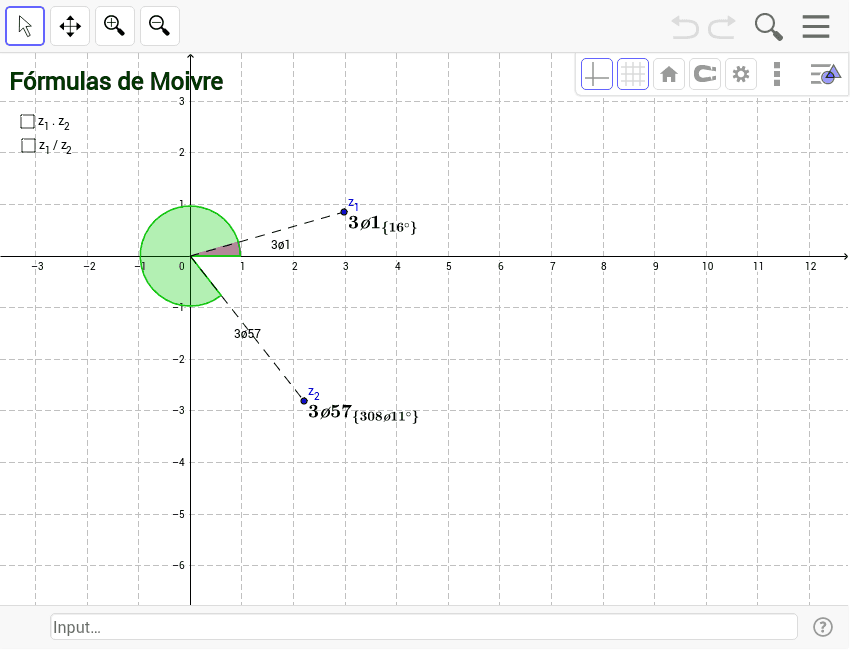The height and width of the screenshot is (650, 850).
Task: Select the Zoom Out tool
Action: 160,26
